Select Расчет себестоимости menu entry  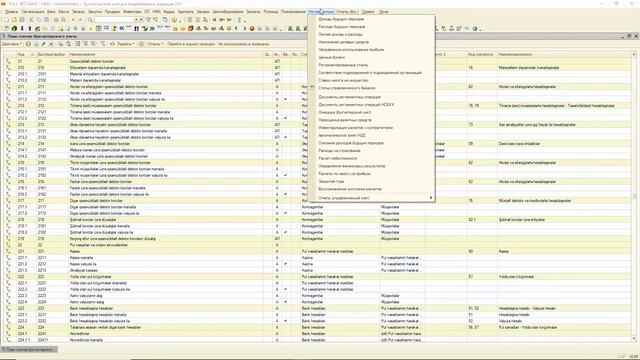(x=338, y=158)
